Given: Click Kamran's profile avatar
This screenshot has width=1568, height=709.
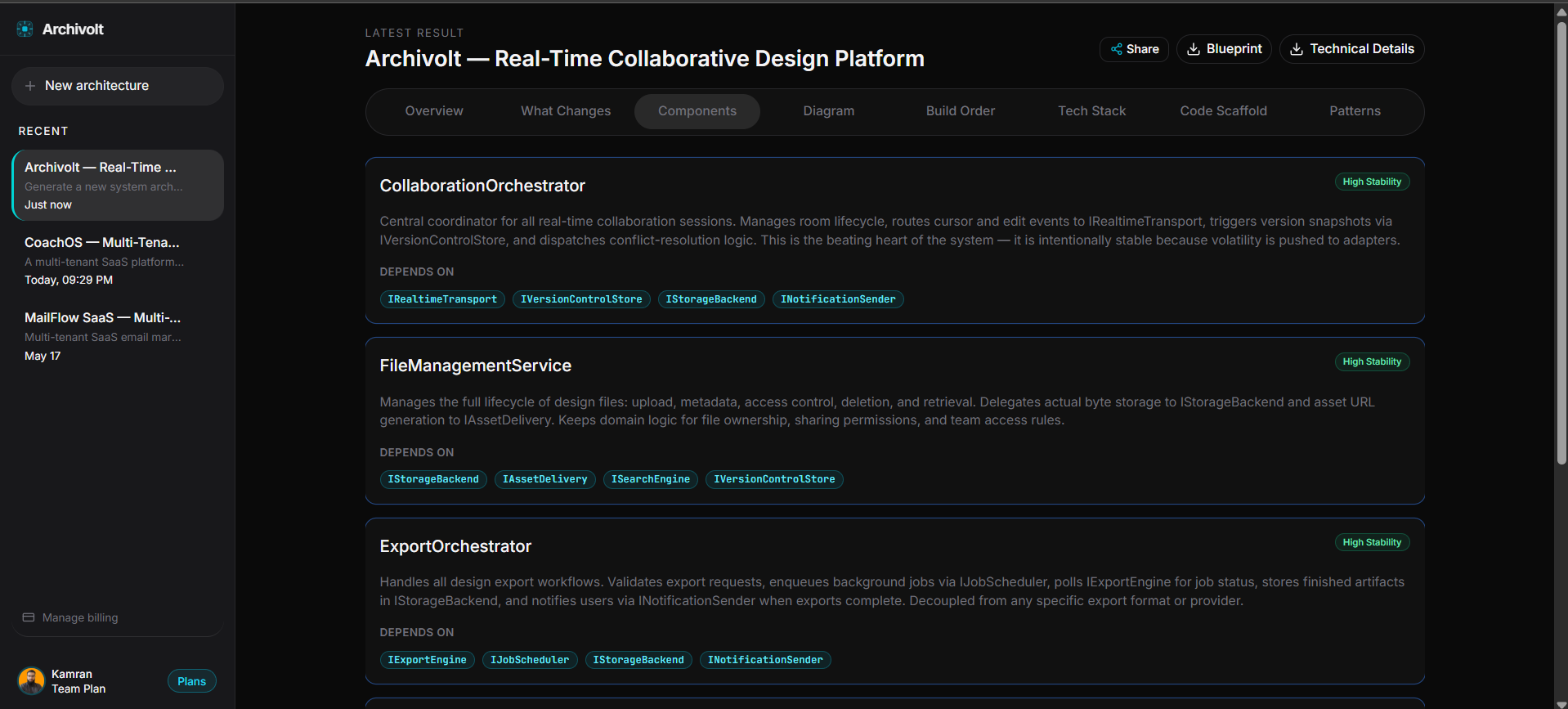Looking at the screenshot, I should 31,681.
